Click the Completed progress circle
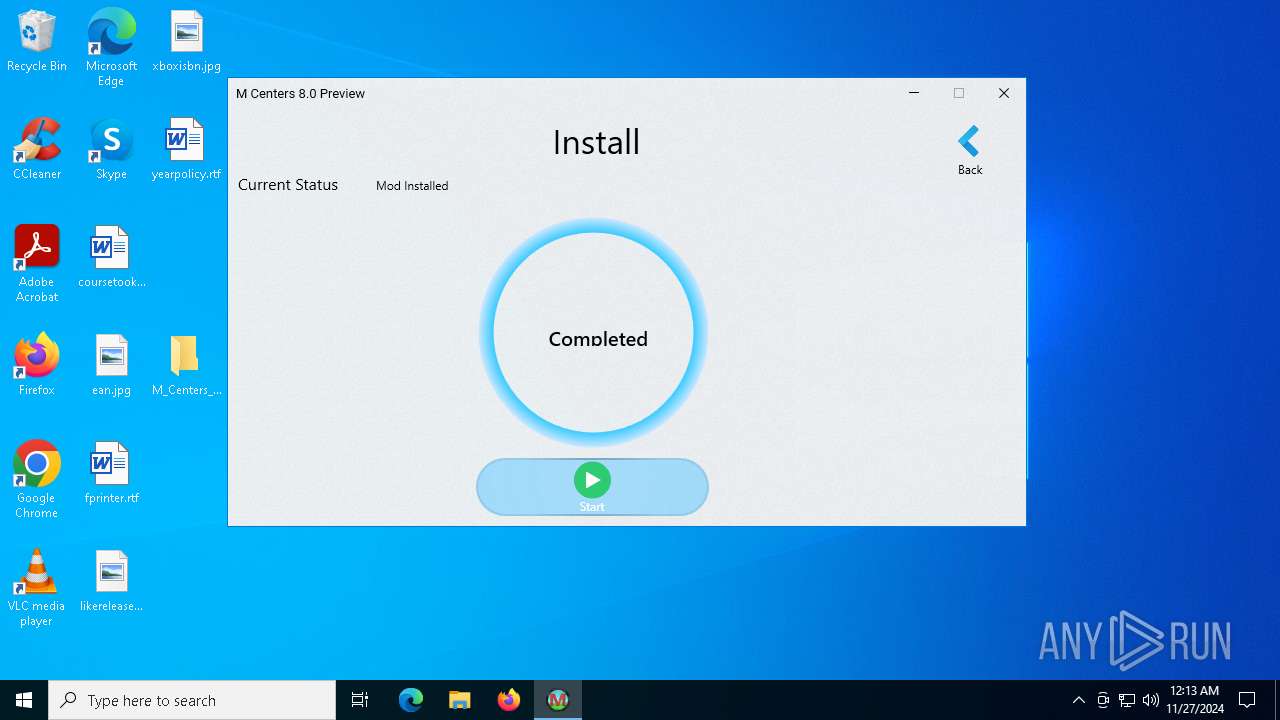Viewport: 1280px width, 720px height. click(x=593, y=333)
